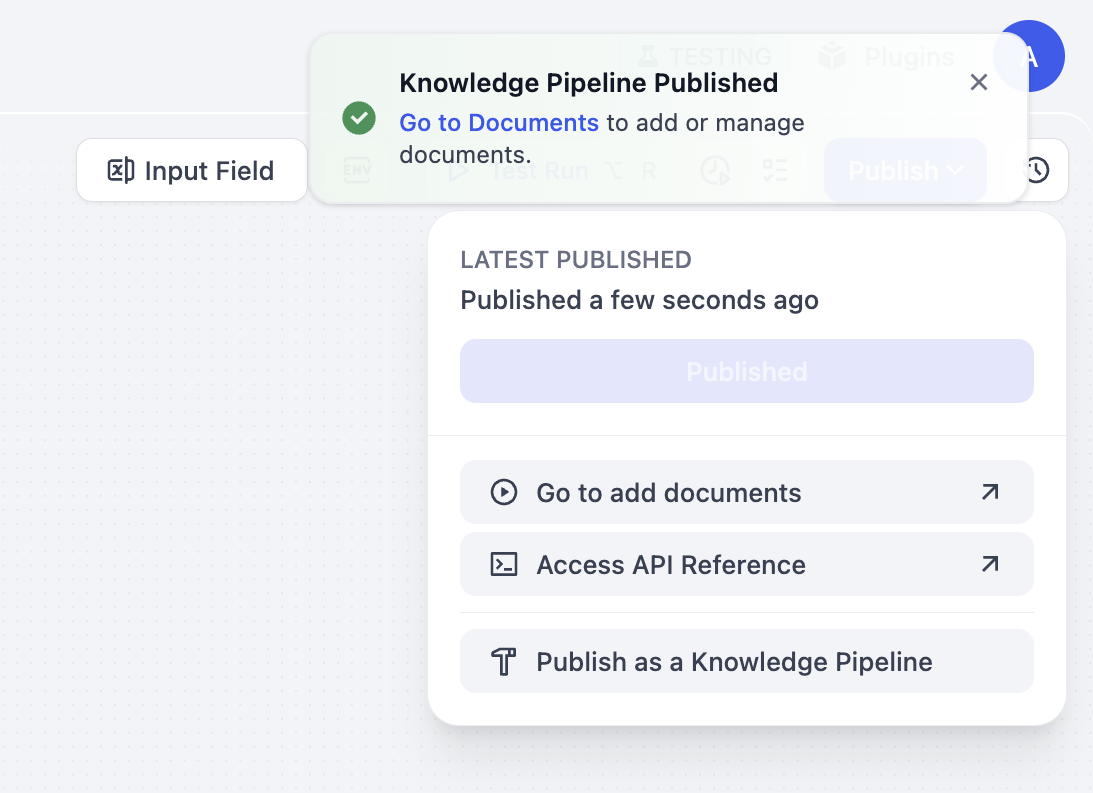Open version history clock icon
This screenshot has height=793, width=1093.
(x=1038, y=171)
